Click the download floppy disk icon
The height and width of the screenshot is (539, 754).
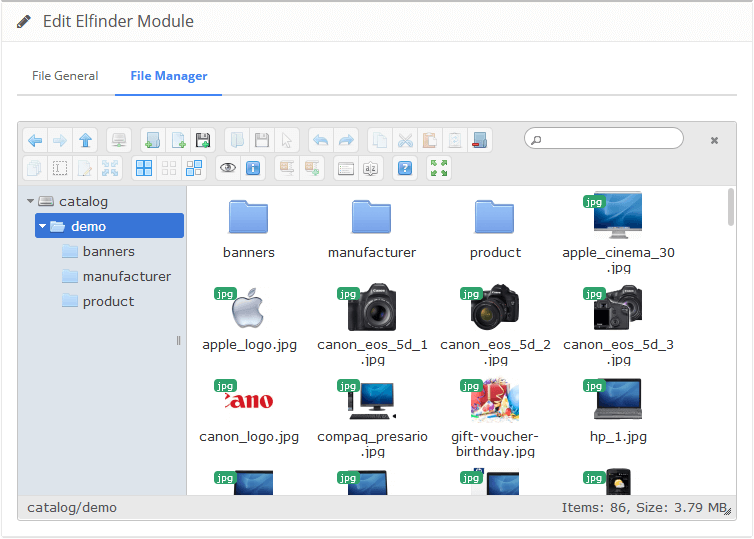point(262,140)
